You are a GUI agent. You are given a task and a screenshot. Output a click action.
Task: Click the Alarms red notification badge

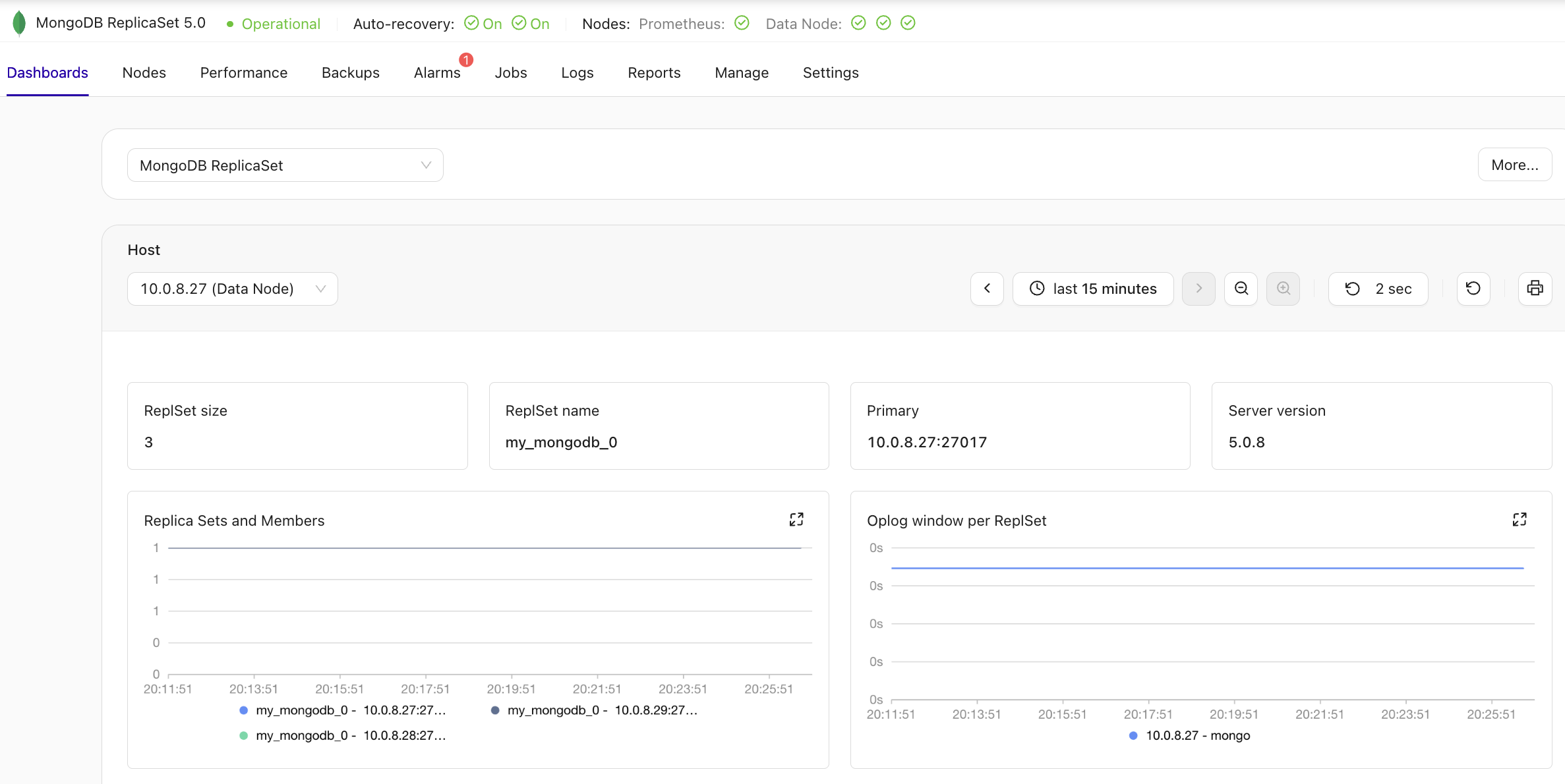(466, 60)
